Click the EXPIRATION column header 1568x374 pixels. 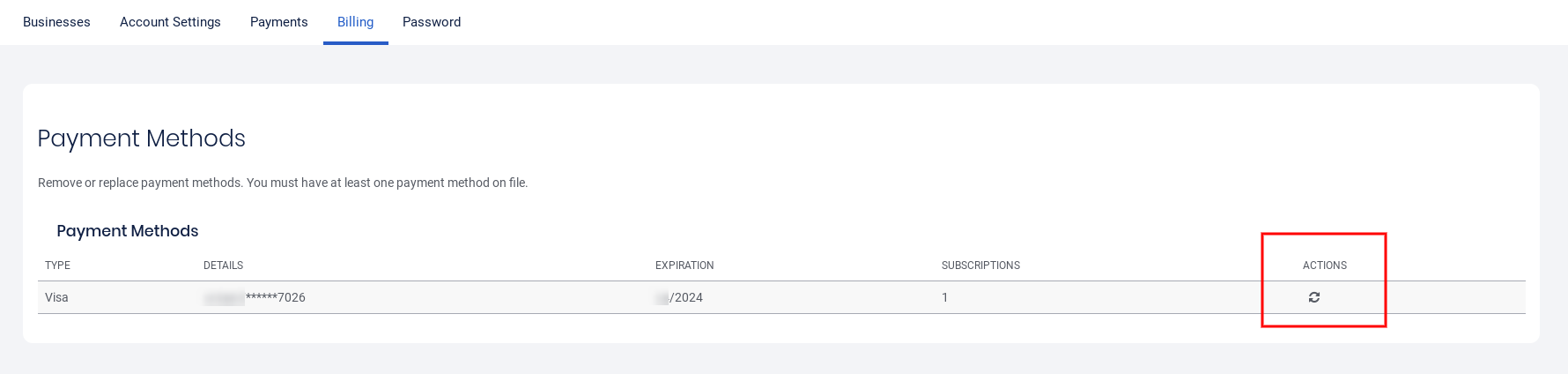point(684,266)
